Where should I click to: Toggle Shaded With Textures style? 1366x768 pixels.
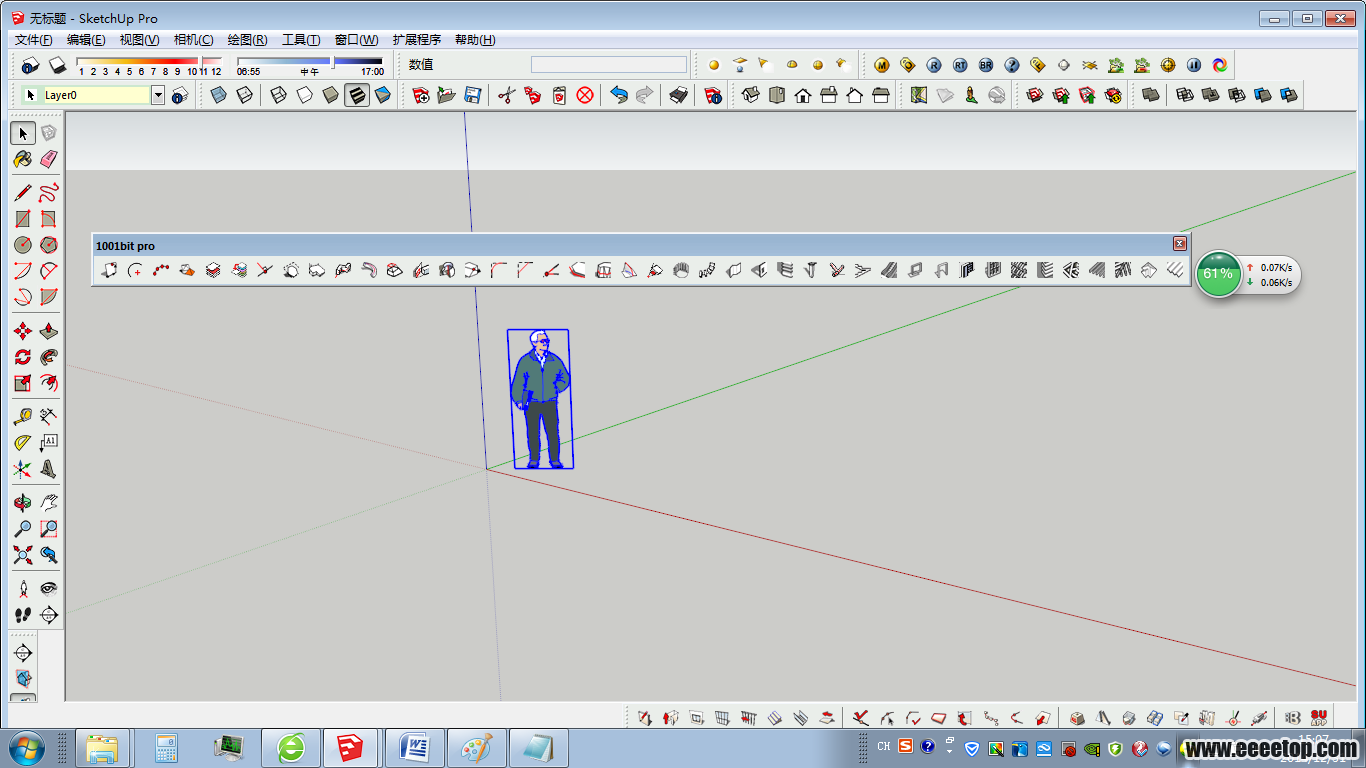[x=357, y=95]
